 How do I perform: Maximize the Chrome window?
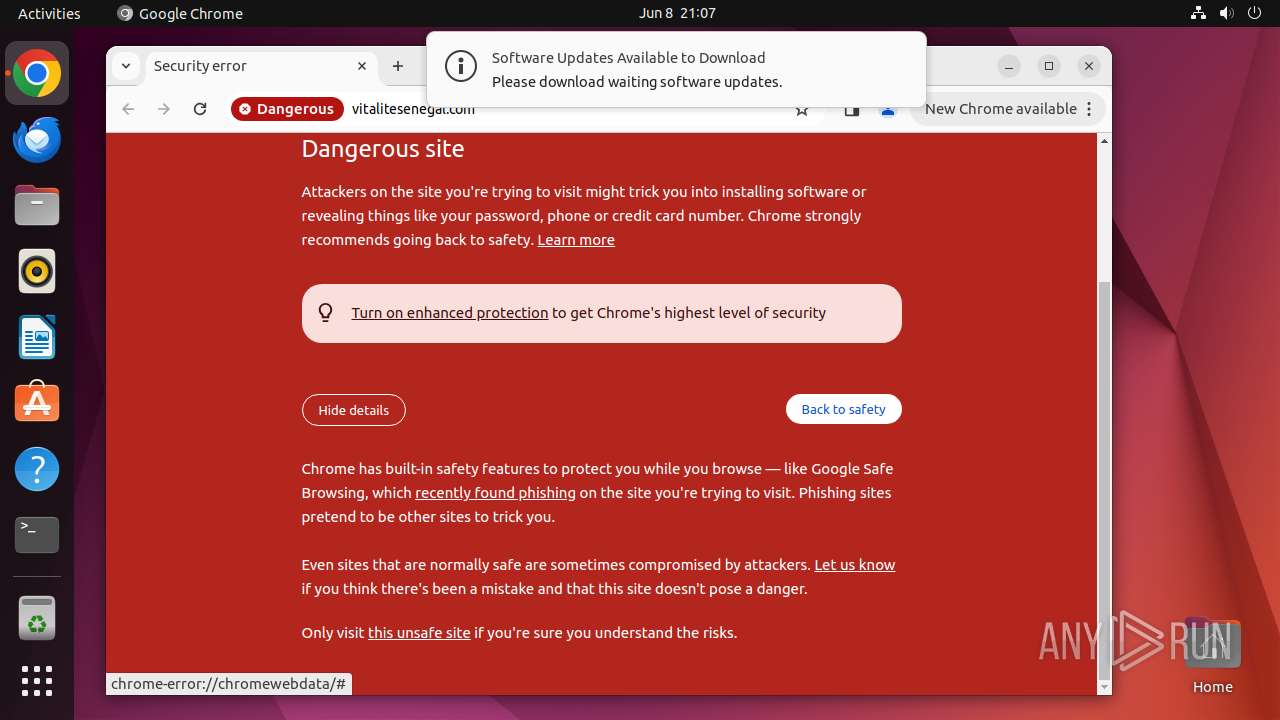[x=1049, y=66]
